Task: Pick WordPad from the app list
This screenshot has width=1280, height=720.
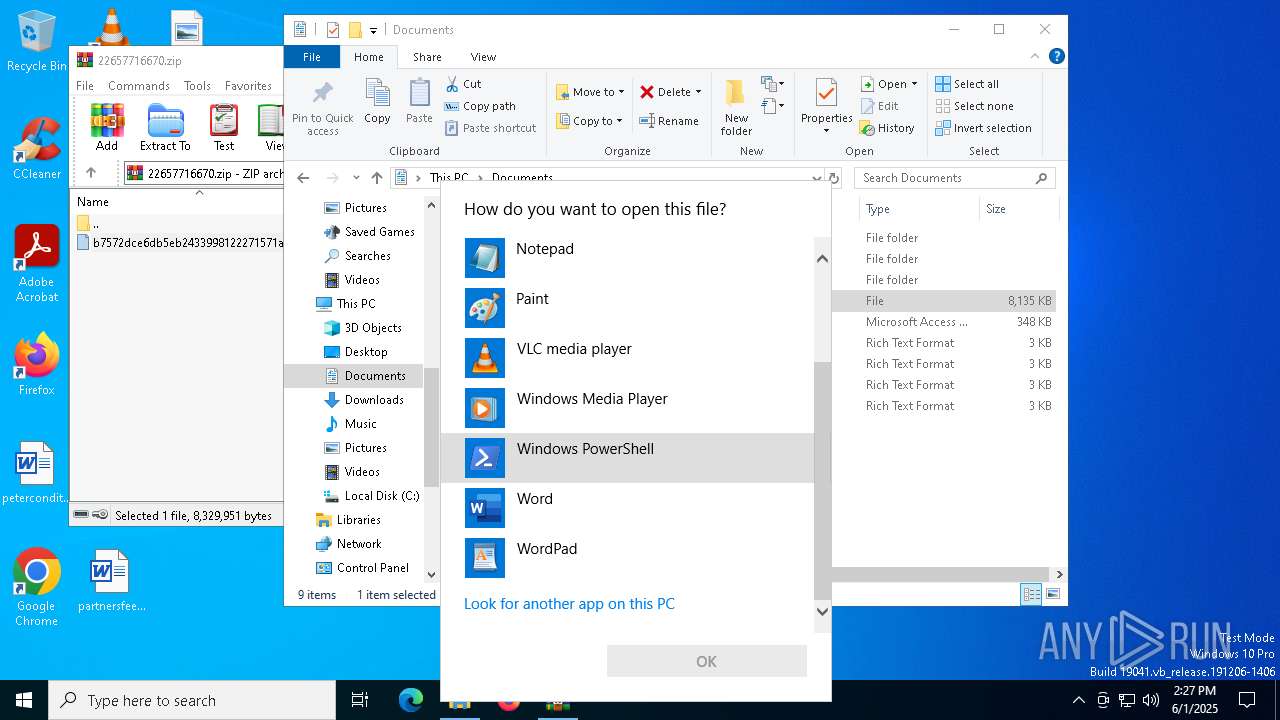Action: pos(627,558)
